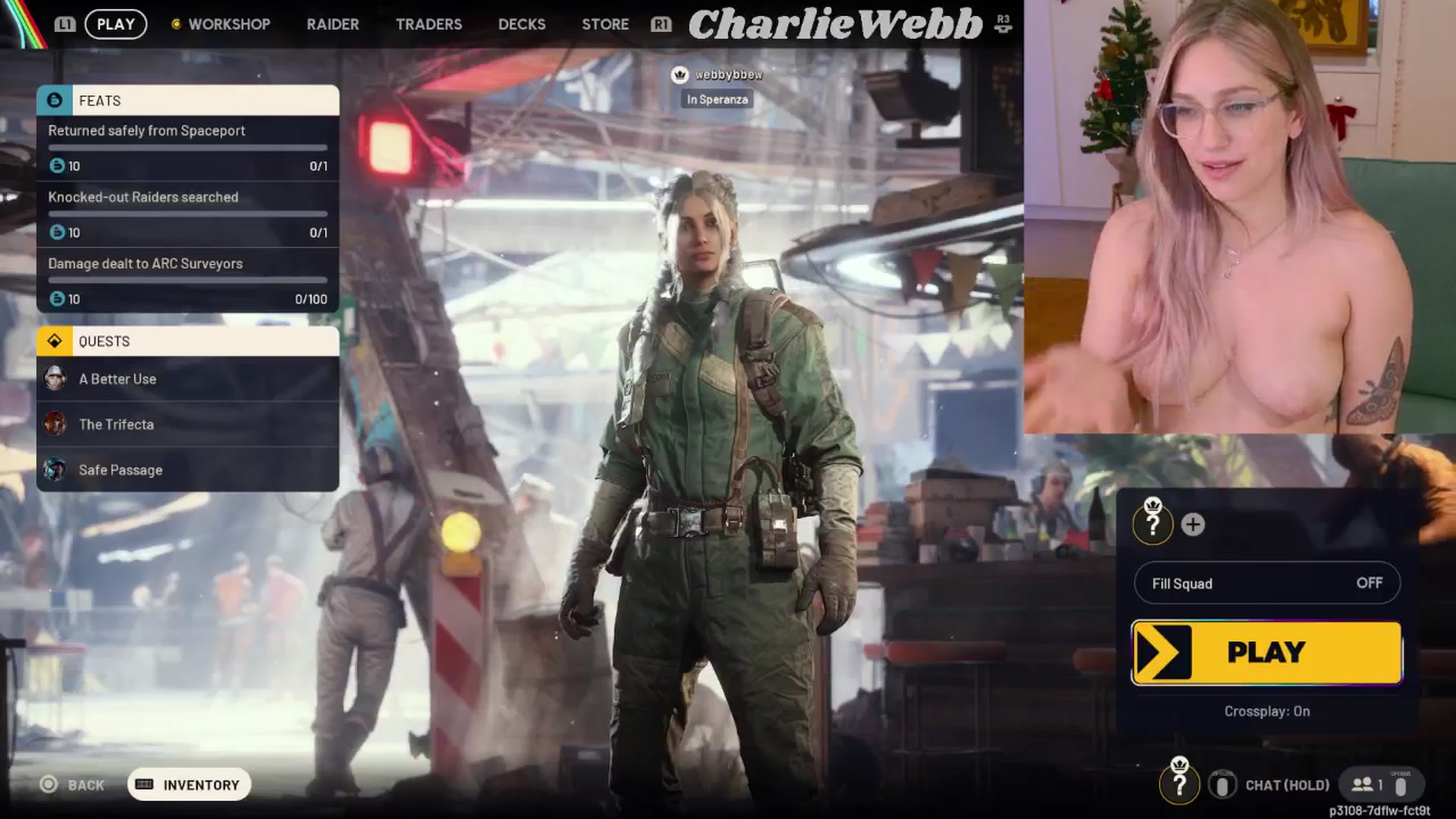Viewport: 1456px width, 819px height.
Task: Add a squad member with plus icon
Action: coord(1193,525)
